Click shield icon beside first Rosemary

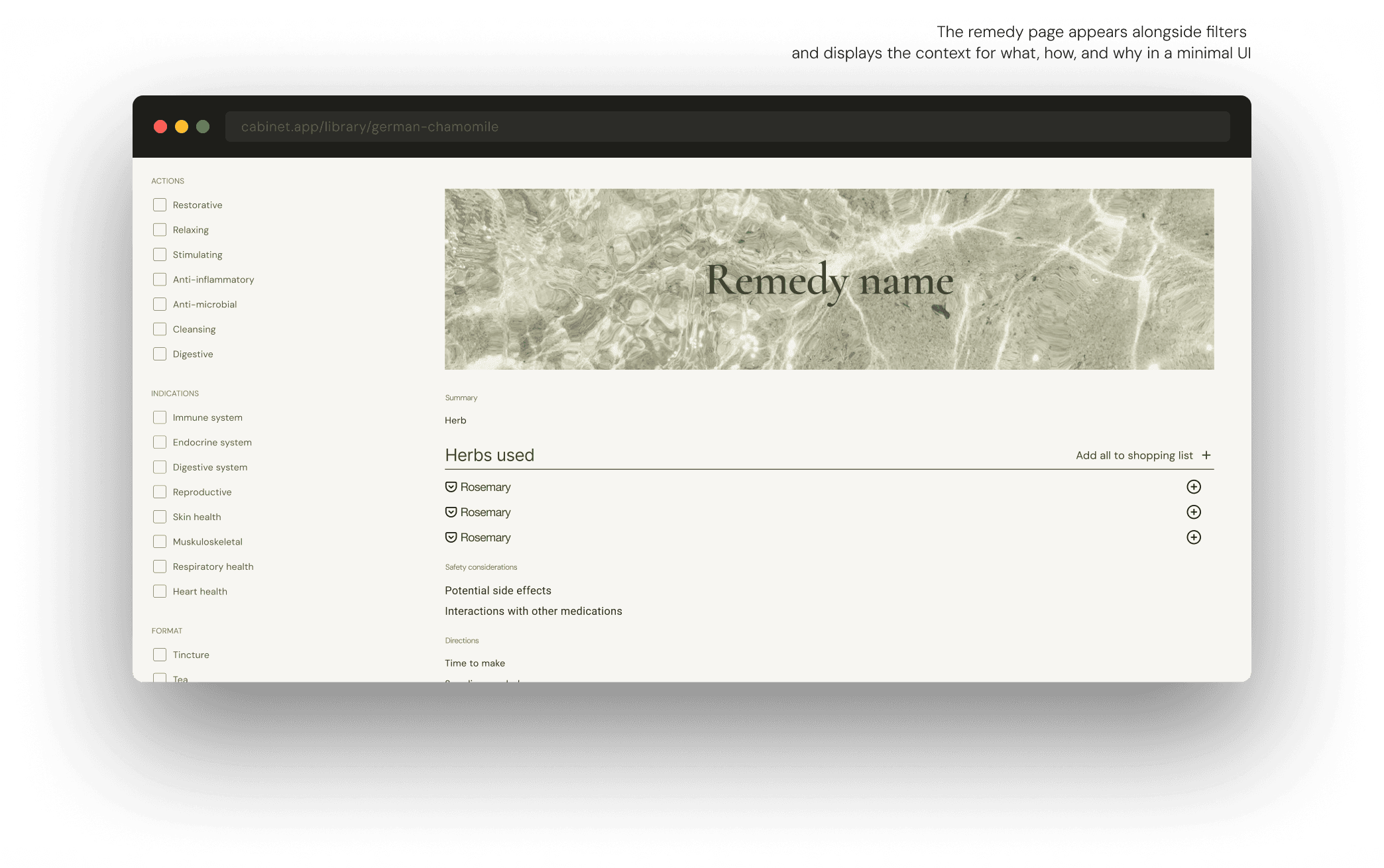451,487
